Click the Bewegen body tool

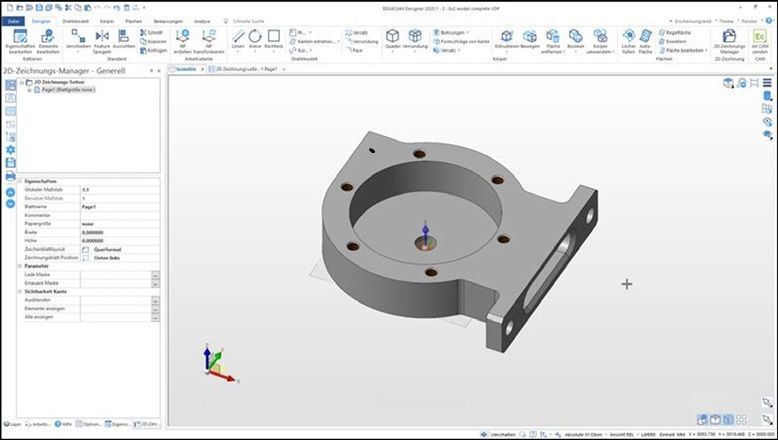click(x=529, y=40)
